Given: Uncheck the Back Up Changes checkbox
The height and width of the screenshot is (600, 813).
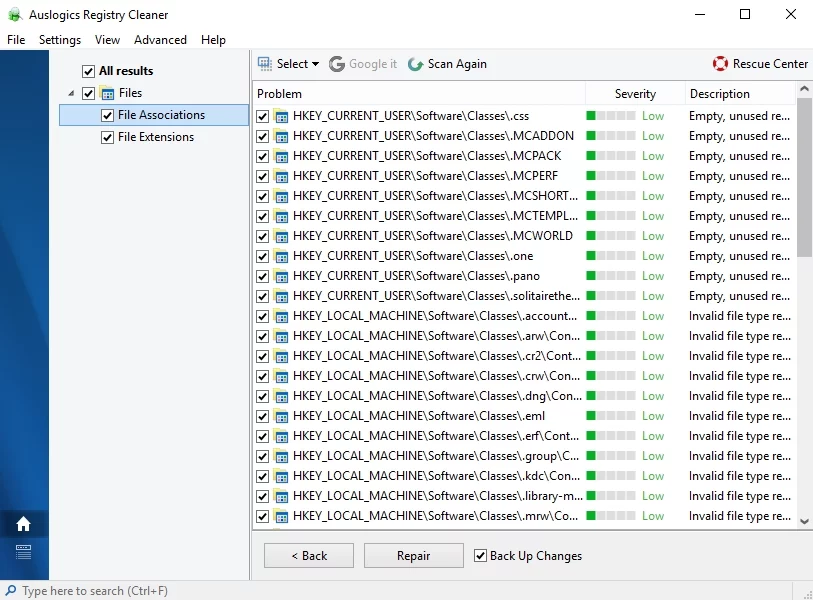Looking at the screenshot, I should 480,556.
